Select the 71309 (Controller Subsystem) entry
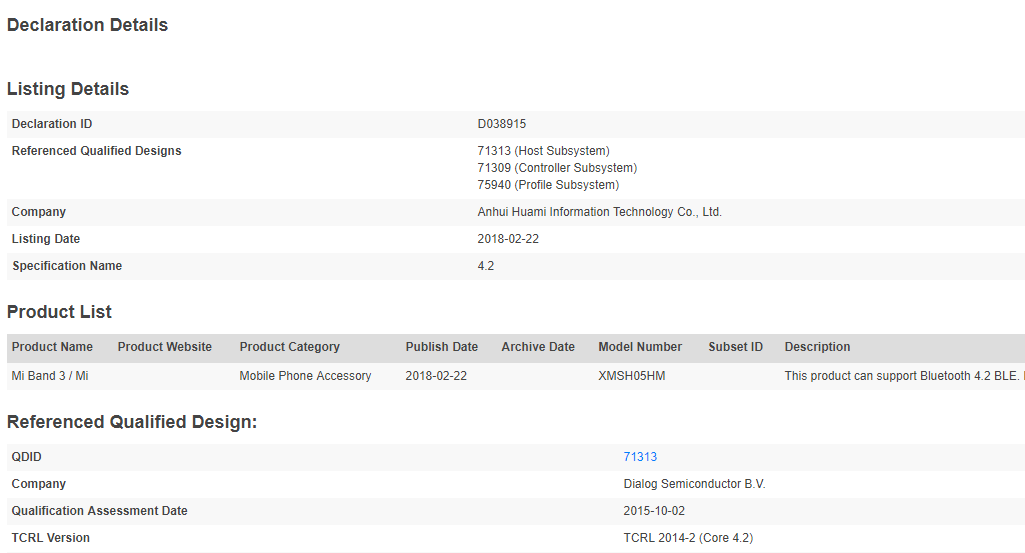Screen dimensions: 1025x553 [x=557, y=168]
